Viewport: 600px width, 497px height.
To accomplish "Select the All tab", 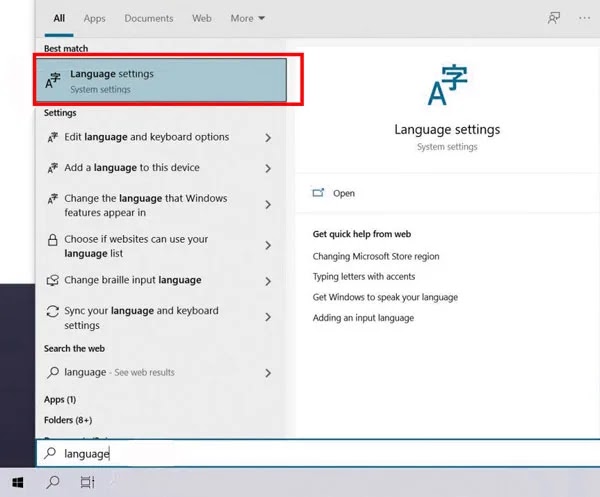I will [x=59, y=18].
